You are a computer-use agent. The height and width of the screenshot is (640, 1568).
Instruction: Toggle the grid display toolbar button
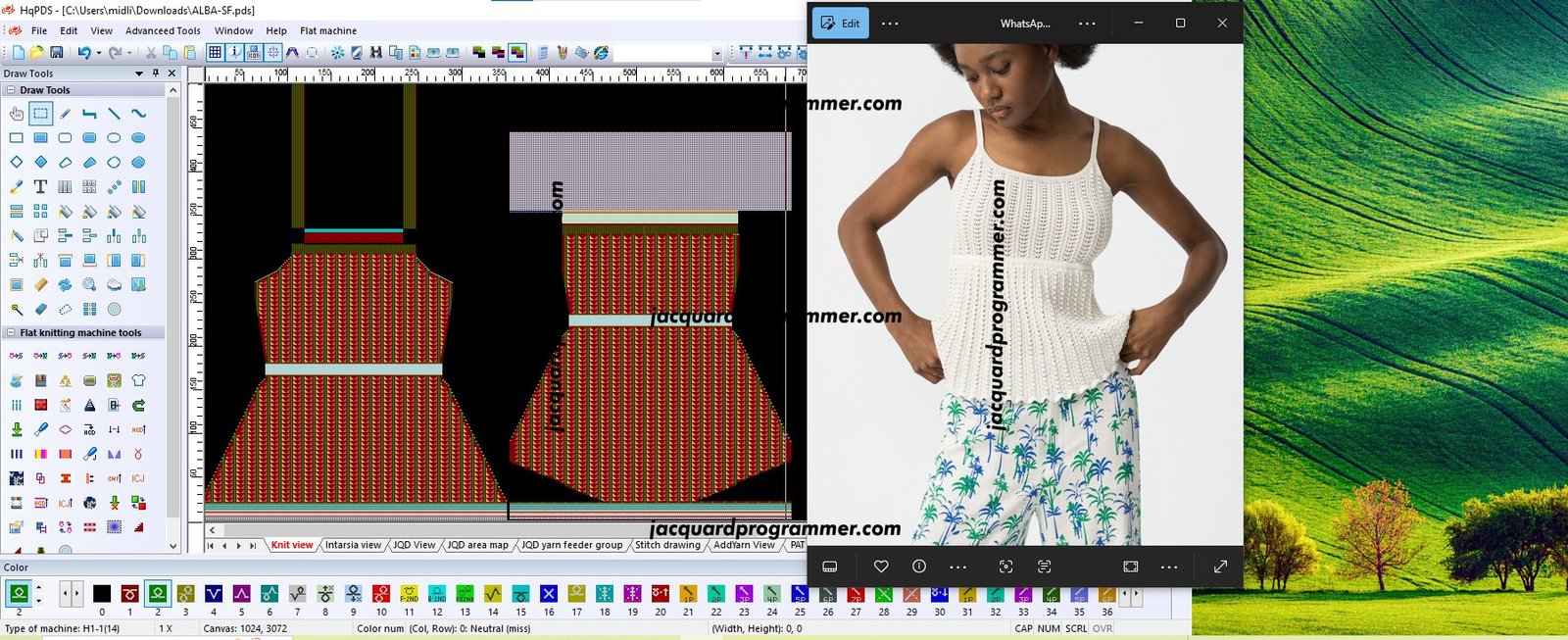(215, 52)
